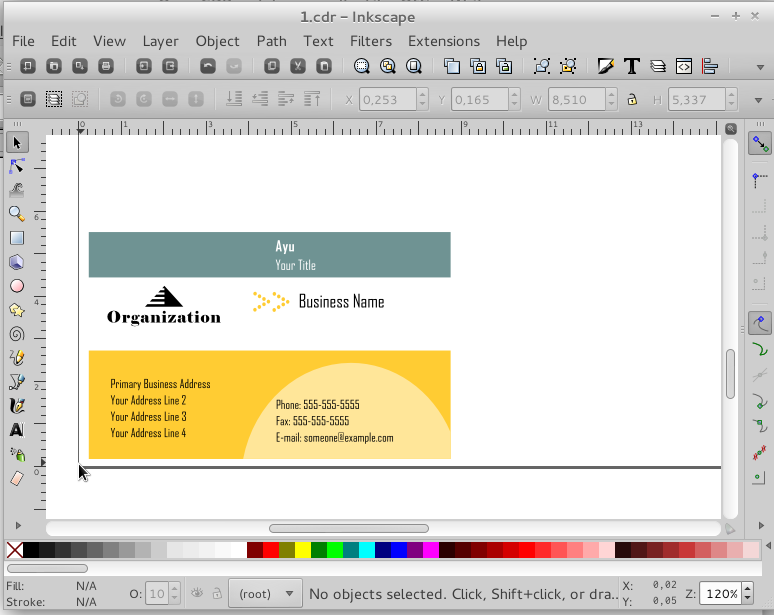Expand the snap bar overflow arrow
The height and width of the screenshot is (615, 774).
tap(761, 526)
